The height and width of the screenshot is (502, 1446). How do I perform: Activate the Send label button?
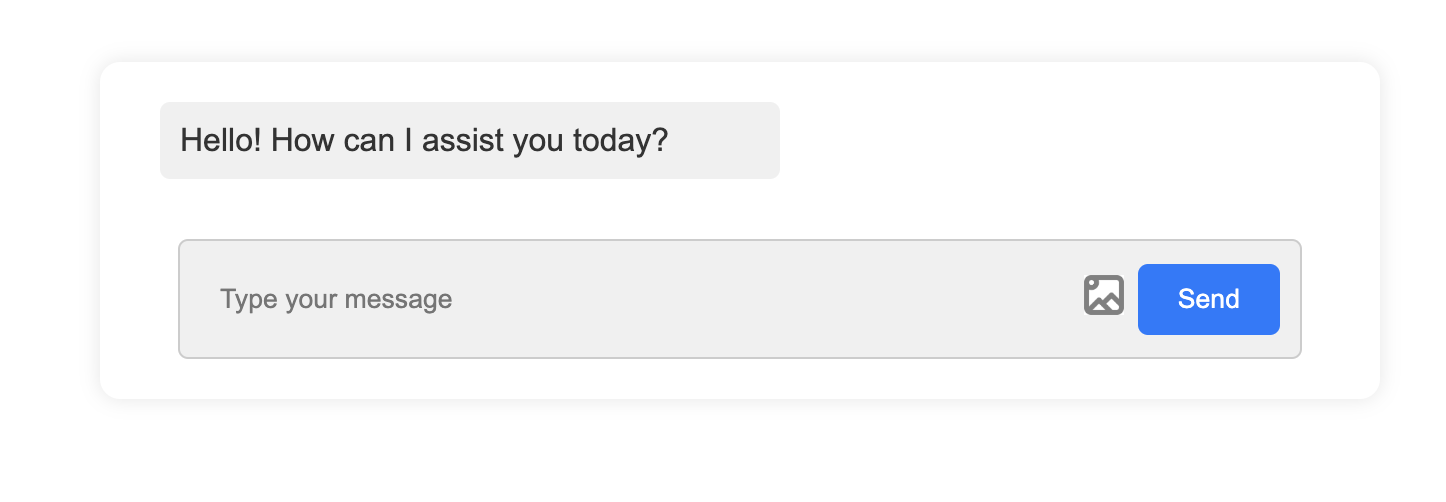(1208, 299)
